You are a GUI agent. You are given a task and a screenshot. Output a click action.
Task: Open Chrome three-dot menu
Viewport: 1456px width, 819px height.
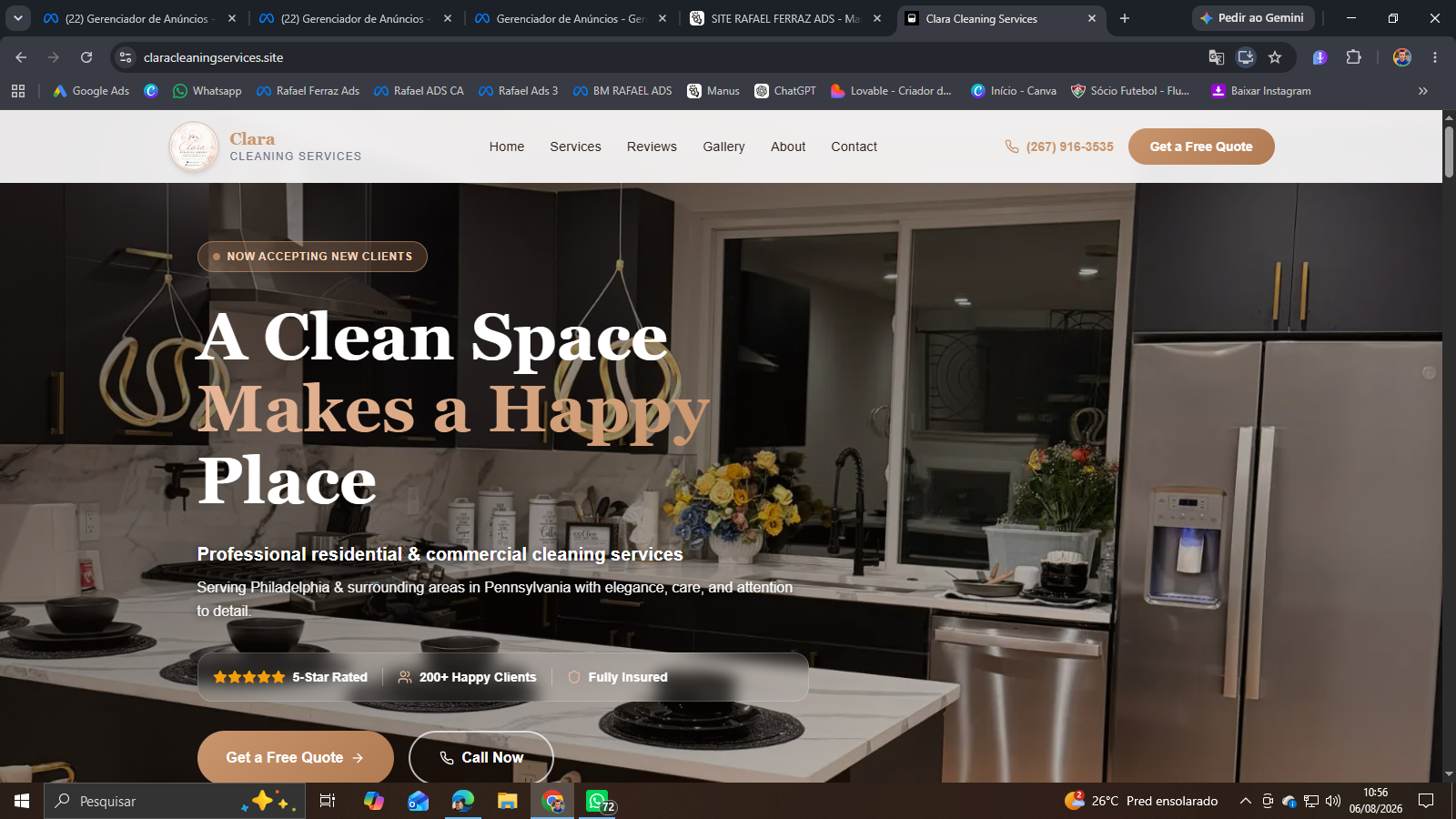coord(1435,57)
